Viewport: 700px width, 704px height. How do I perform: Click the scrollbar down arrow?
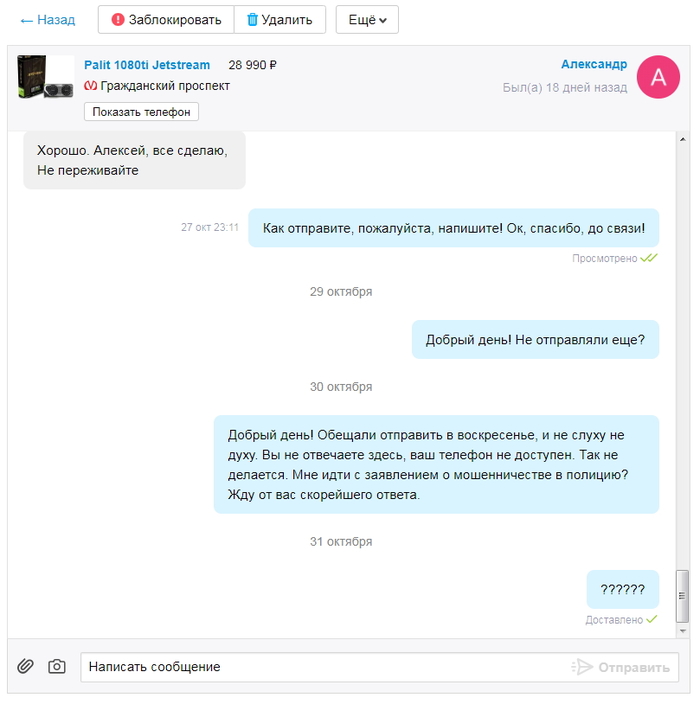682,631
